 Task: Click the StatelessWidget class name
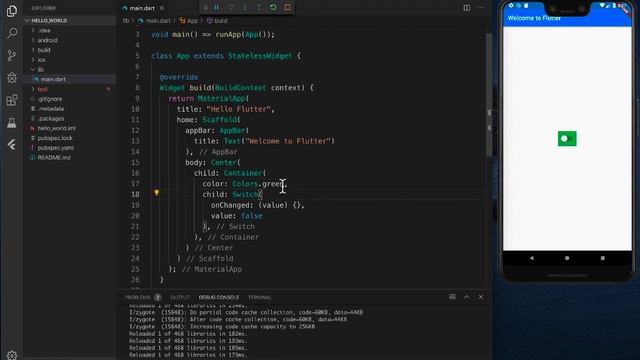tap(260, 56)
